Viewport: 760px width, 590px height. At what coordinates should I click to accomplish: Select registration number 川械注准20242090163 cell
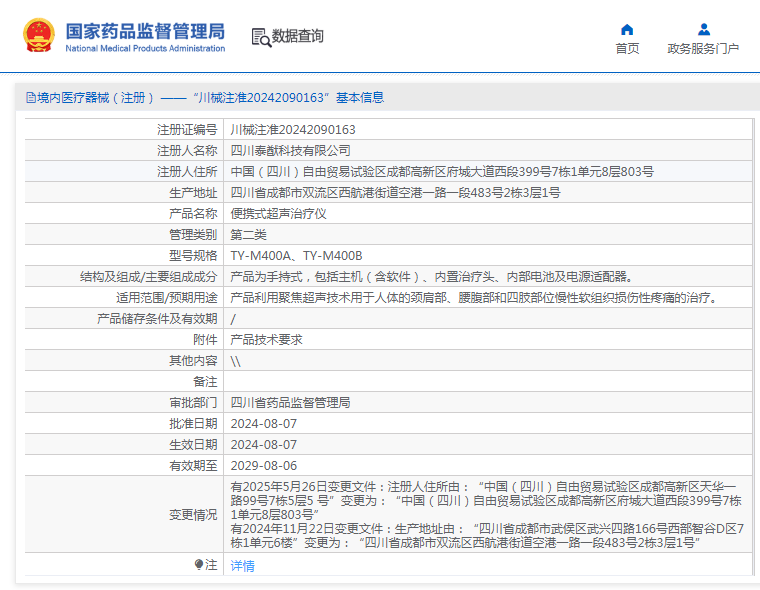click(293, 130)
